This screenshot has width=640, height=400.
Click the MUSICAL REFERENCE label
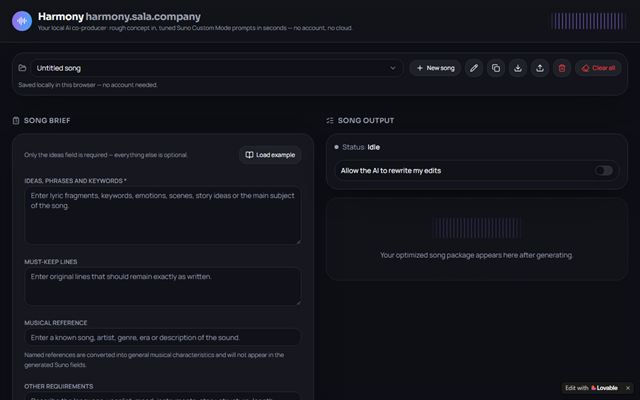point(56,322)
